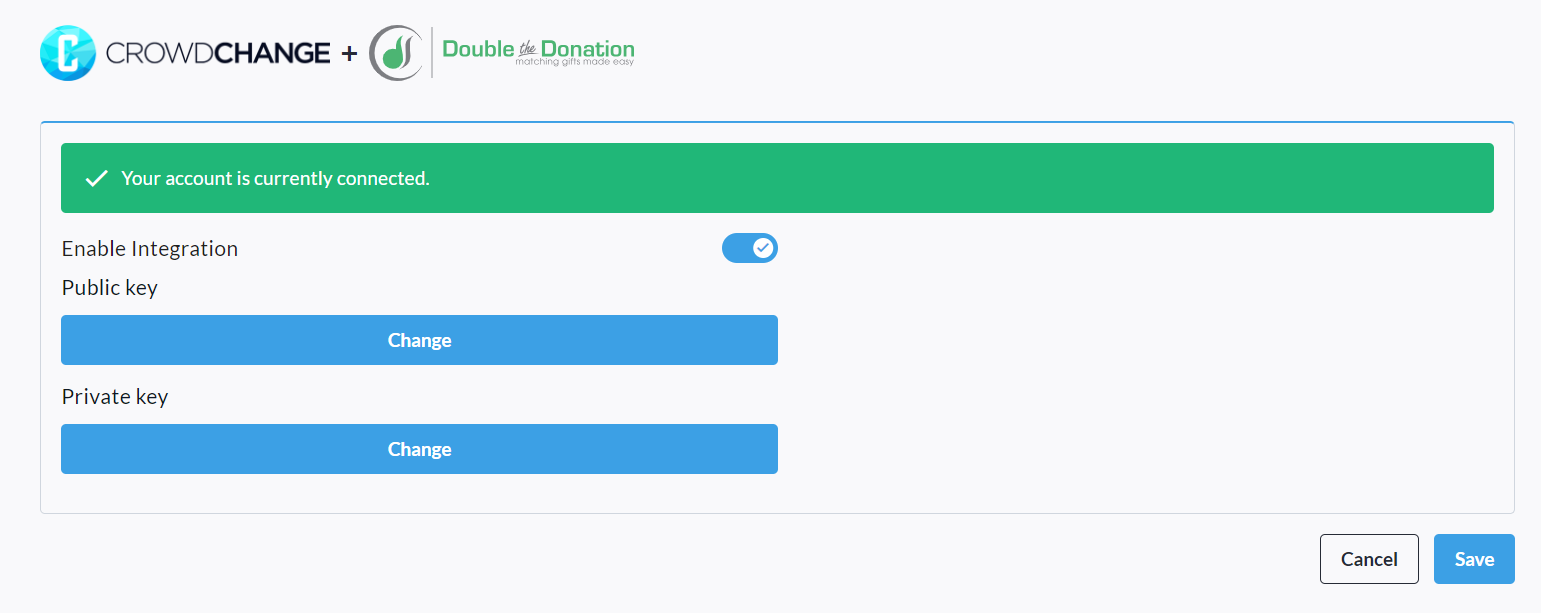Click the green Double the Donation wordmark

(538, 46)
